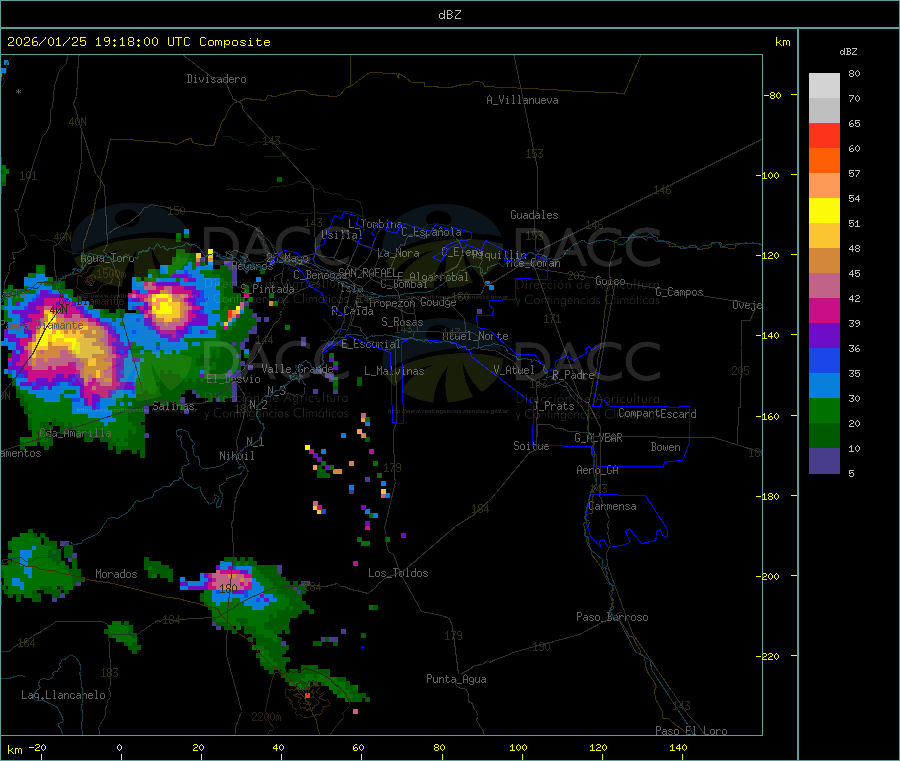Screen dimensions: 900x761
Task: Select the J_Prats label
Action: click(x=553, y=406)
